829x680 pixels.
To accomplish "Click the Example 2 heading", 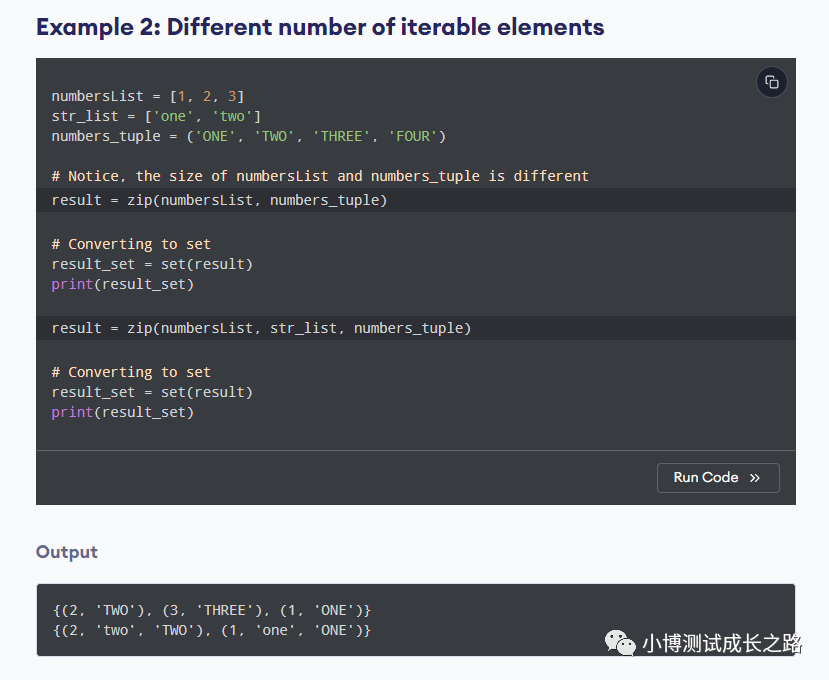I will pos(320,27).
